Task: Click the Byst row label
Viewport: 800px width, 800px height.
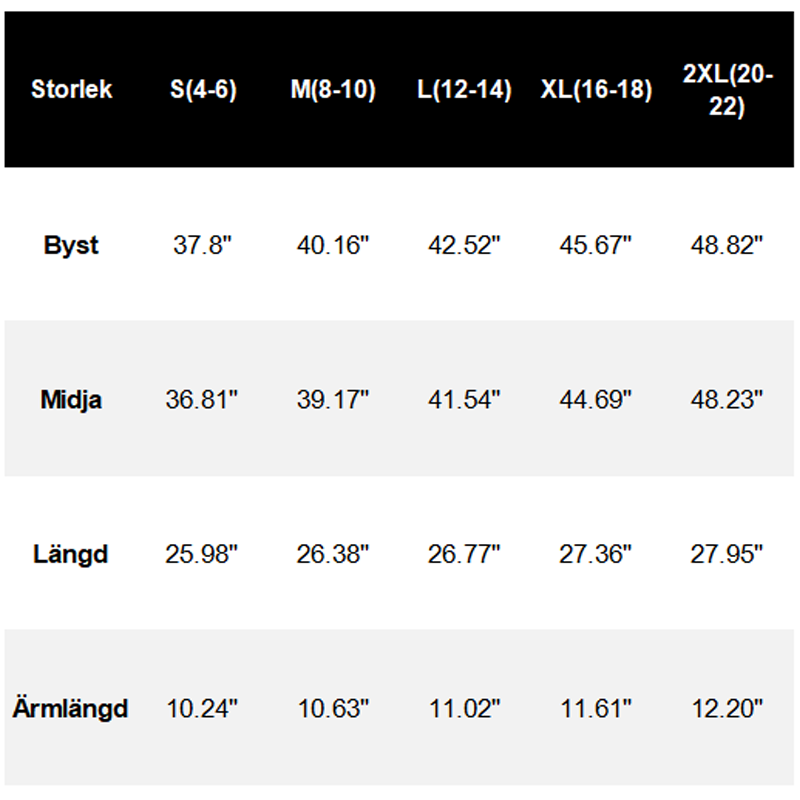Action: (x=71, y=245)
